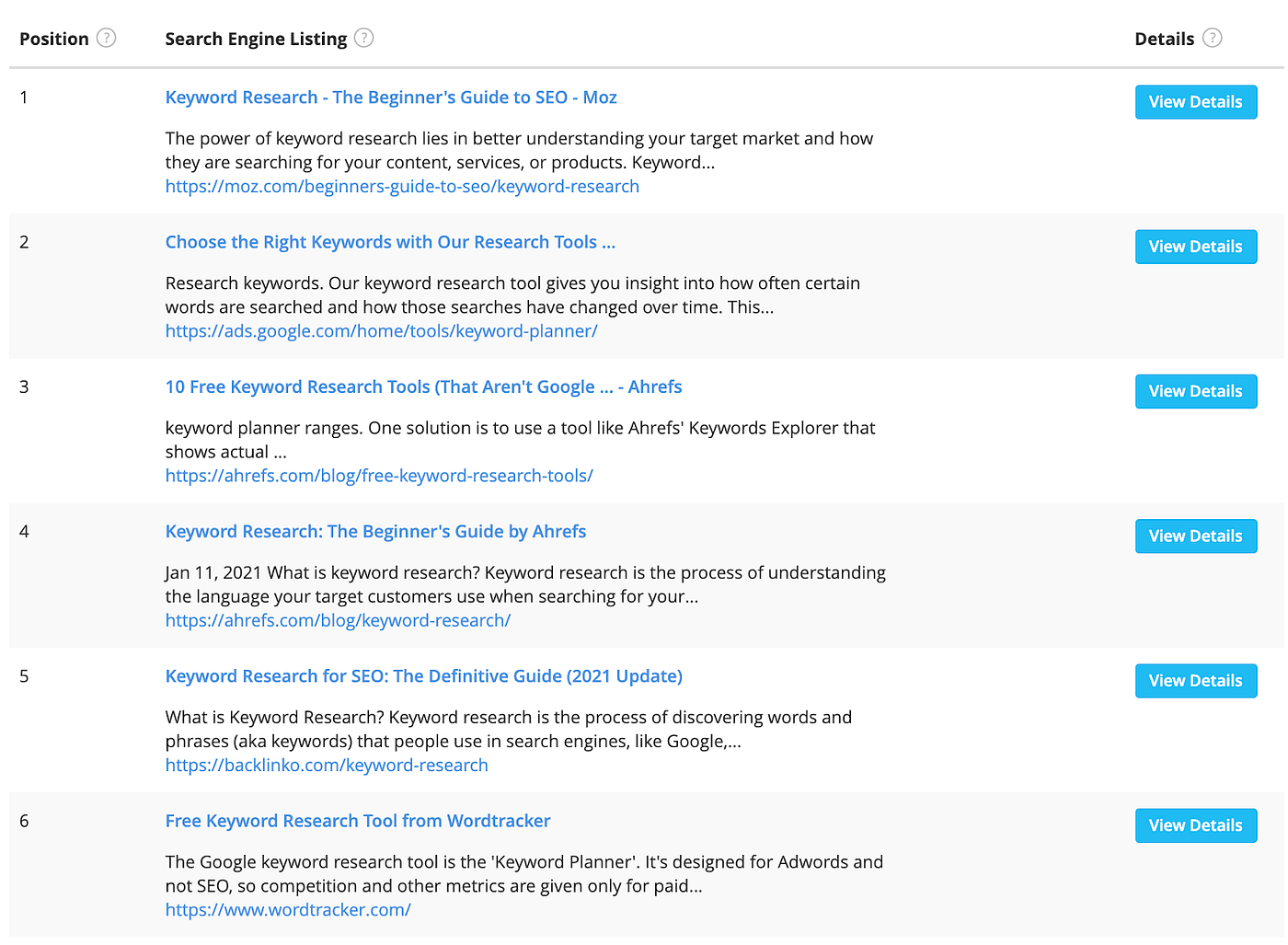Visit the ahrefs.com free-keyword-research-tools URL
This screenshot has height=945, width=1288.
point(379,476)
